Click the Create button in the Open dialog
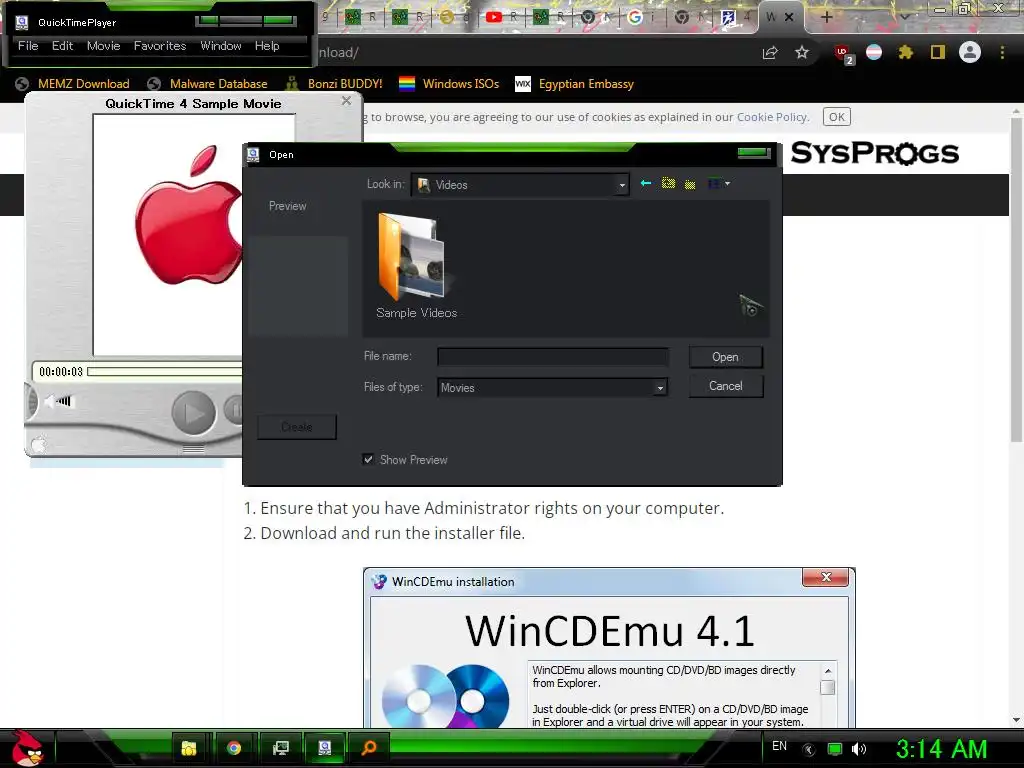The height and width of the screenshot is (768, 1024). coord(297,426)
